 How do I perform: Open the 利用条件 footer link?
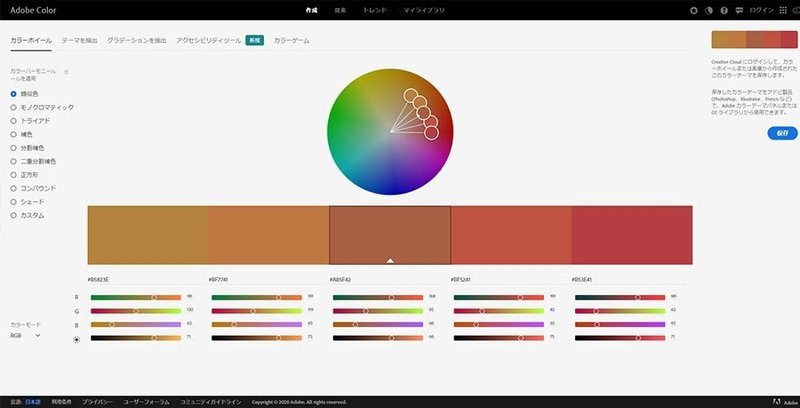pyautogui.click(x=61, y=402)
